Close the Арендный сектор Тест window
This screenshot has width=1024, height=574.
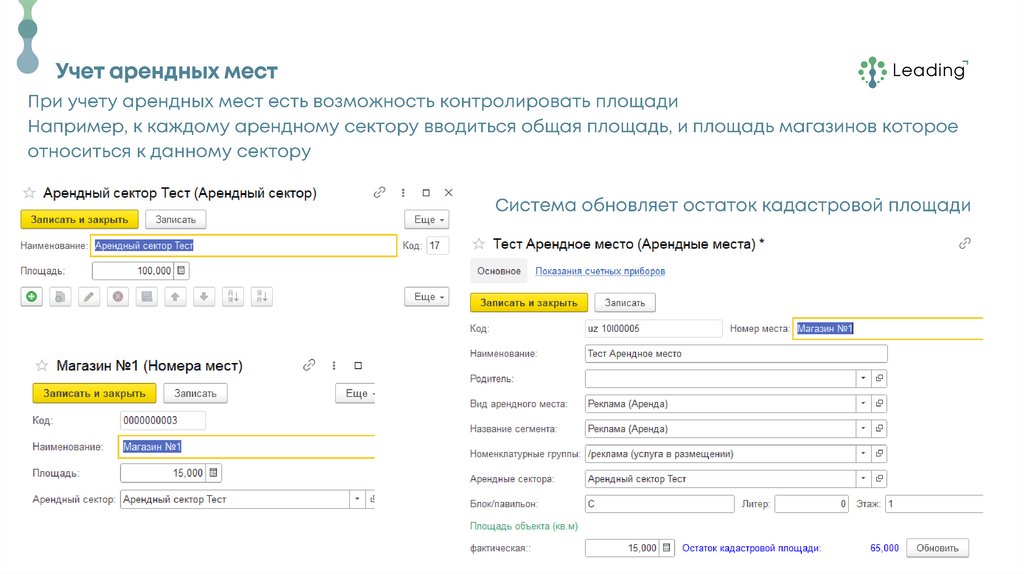449,193
